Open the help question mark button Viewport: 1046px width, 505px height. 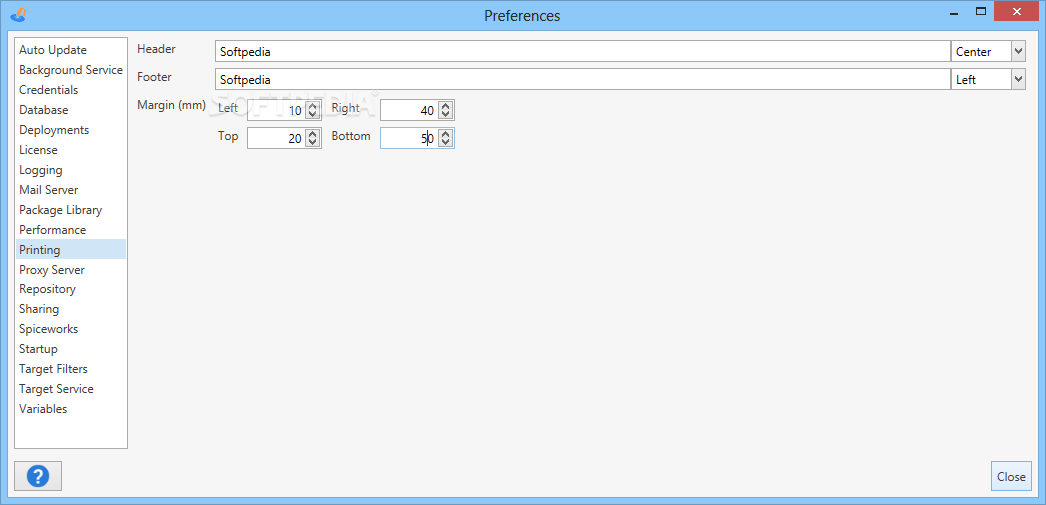38,476
